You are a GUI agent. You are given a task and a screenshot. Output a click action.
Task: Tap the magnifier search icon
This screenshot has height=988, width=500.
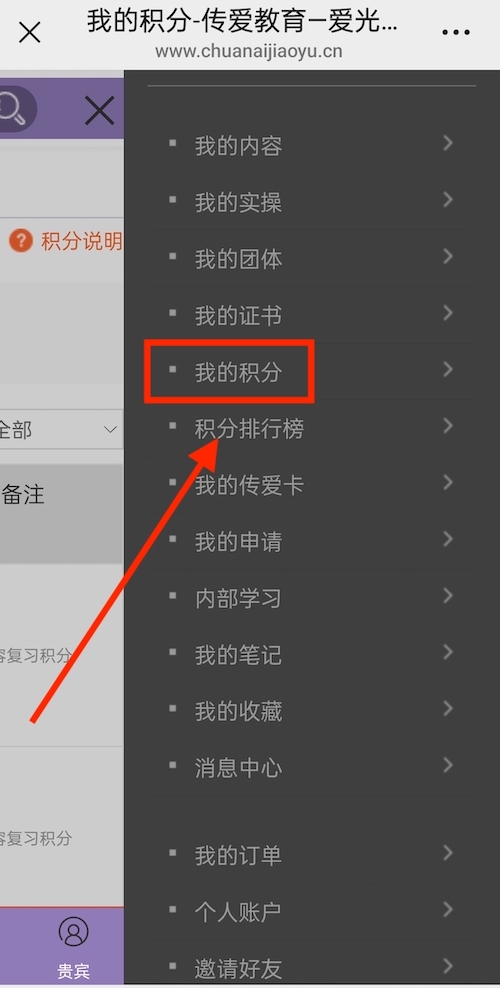13,110
